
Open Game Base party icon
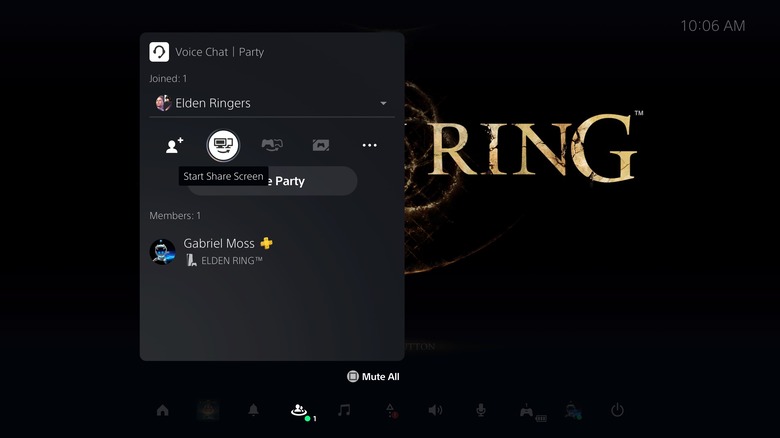coord(299,410)
